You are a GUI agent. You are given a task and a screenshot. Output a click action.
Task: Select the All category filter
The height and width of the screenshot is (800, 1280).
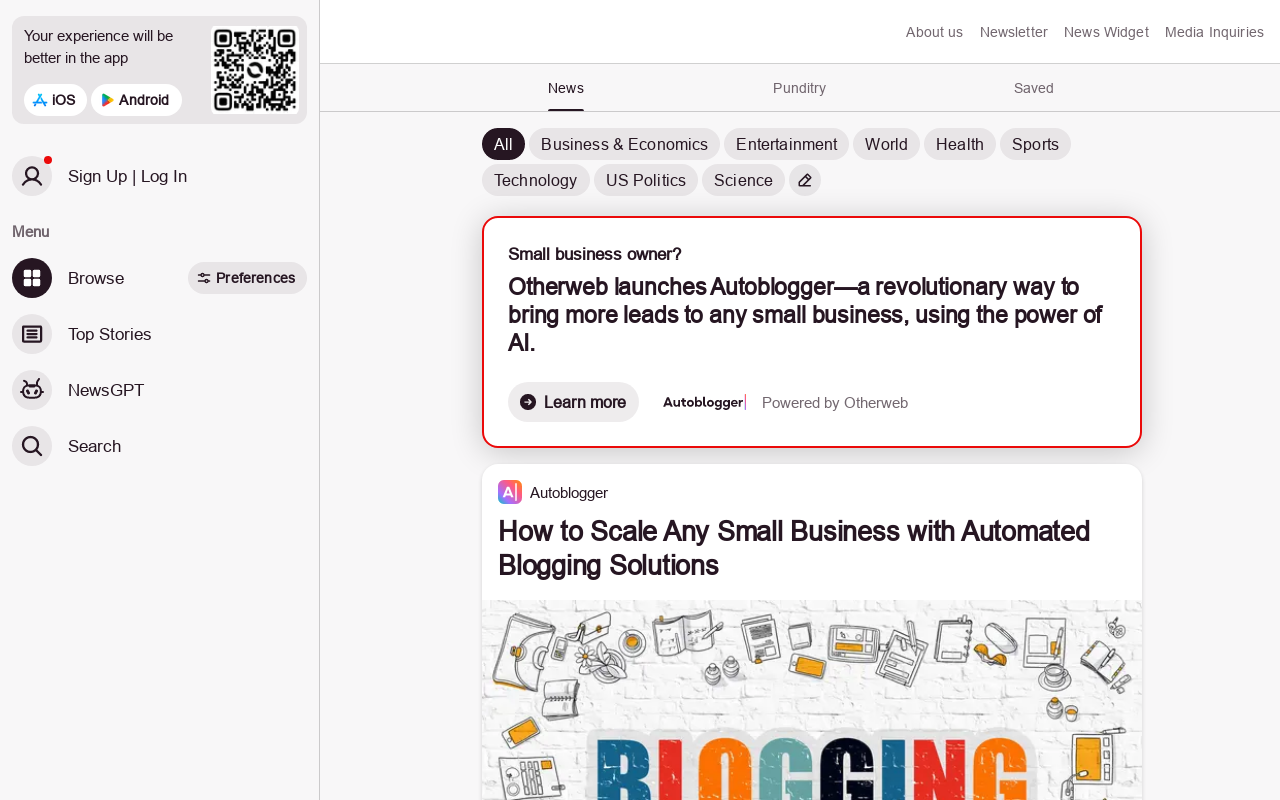coord(503,144)
